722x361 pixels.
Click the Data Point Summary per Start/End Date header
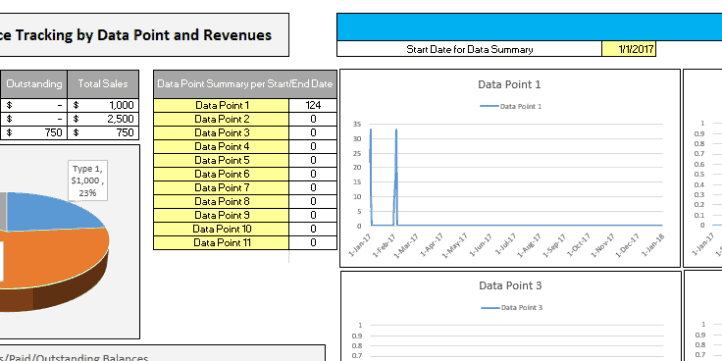[x=245, y=84]
